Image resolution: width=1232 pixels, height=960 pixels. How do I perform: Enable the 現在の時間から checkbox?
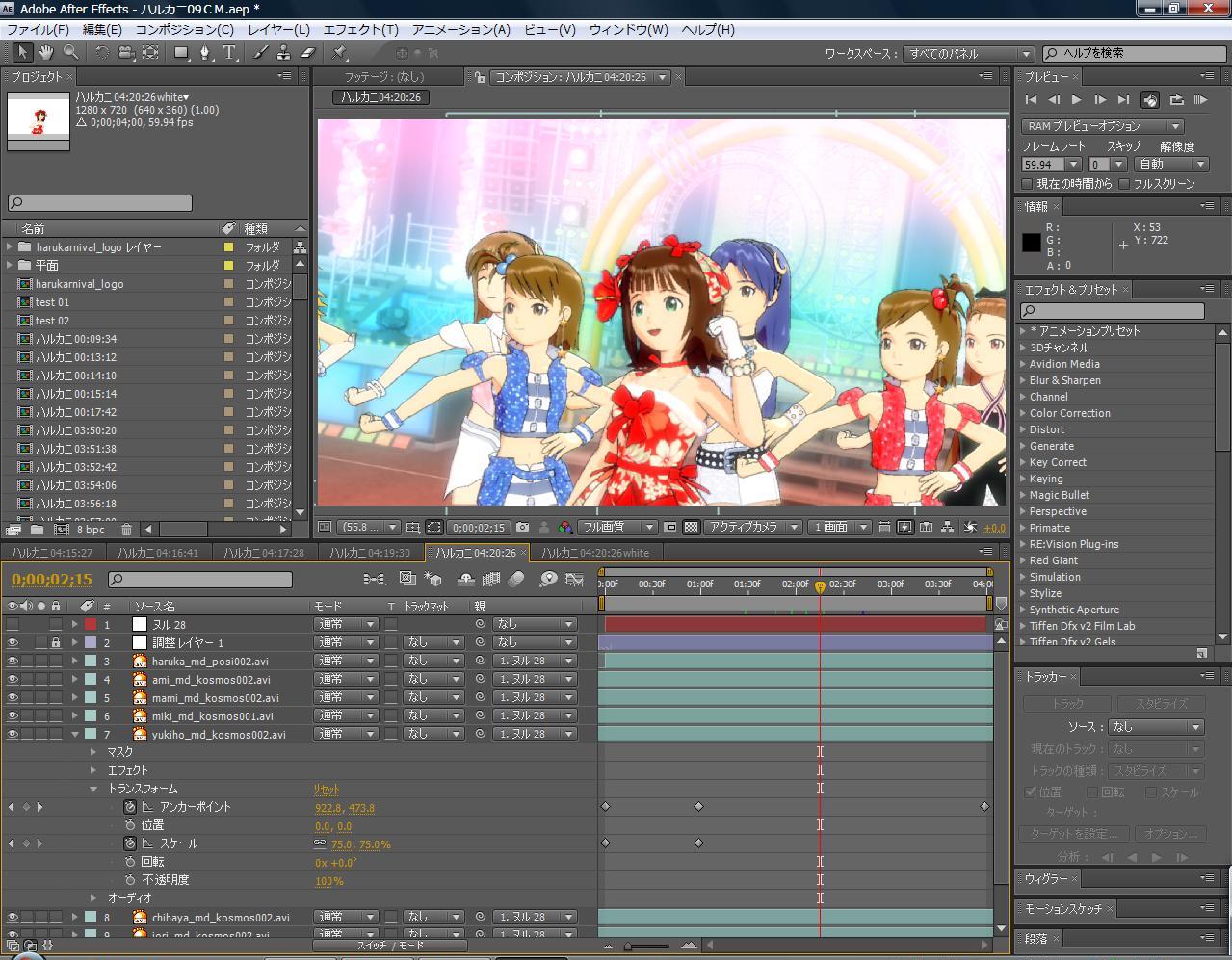click(1028, 184)
